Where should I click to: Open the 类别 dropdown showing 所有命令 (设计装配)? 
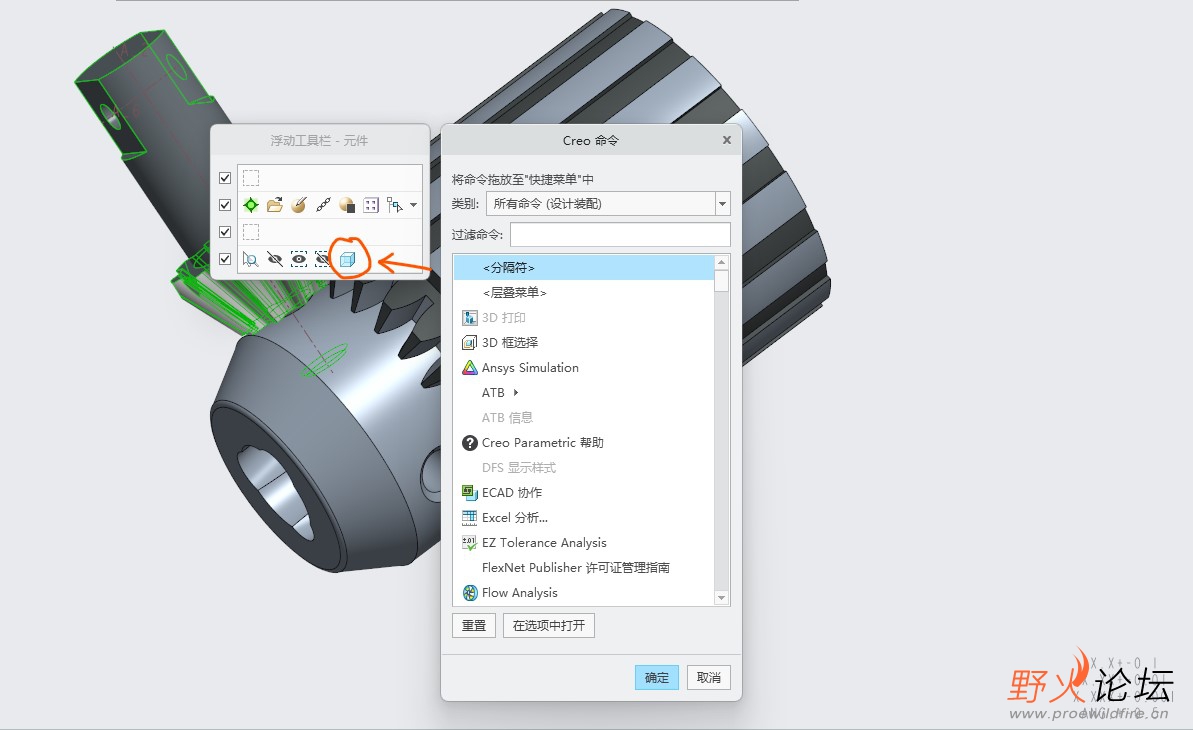click(608, 203)
